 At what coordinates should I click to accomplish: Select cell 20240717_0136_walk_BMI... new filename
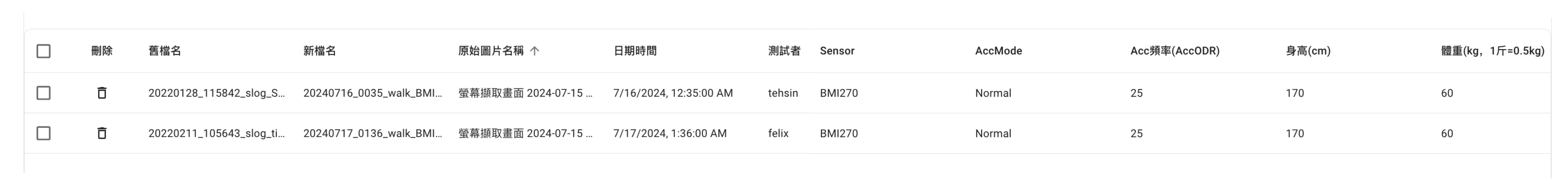coord(372,133)
